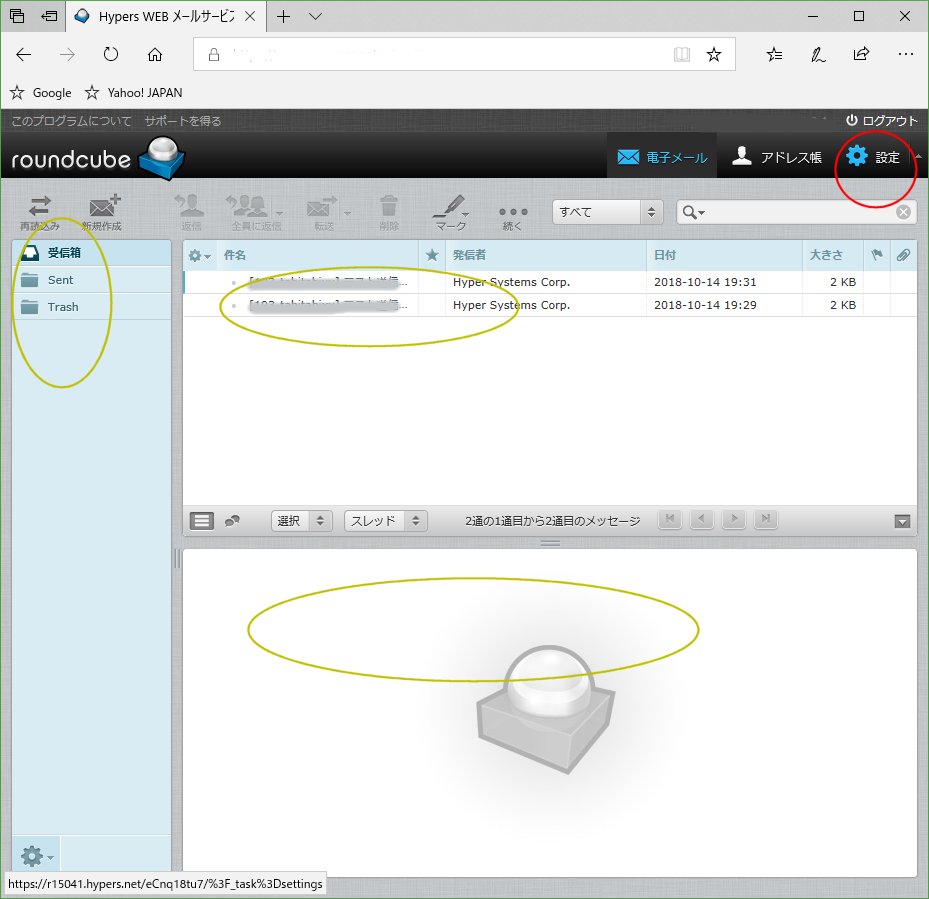Open 新規作成 to compose a new mail

click(x=104, y=210)
